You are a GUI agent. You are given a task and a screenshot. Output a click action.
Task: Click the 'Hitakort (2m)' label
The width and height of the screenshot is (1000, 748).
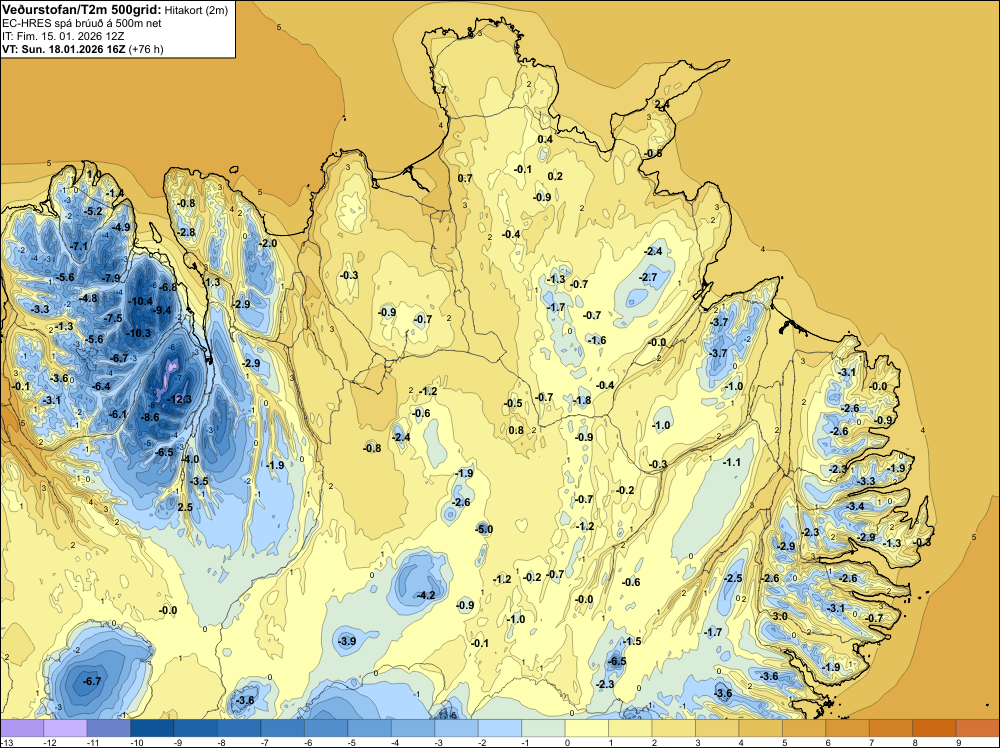point(196,10)
